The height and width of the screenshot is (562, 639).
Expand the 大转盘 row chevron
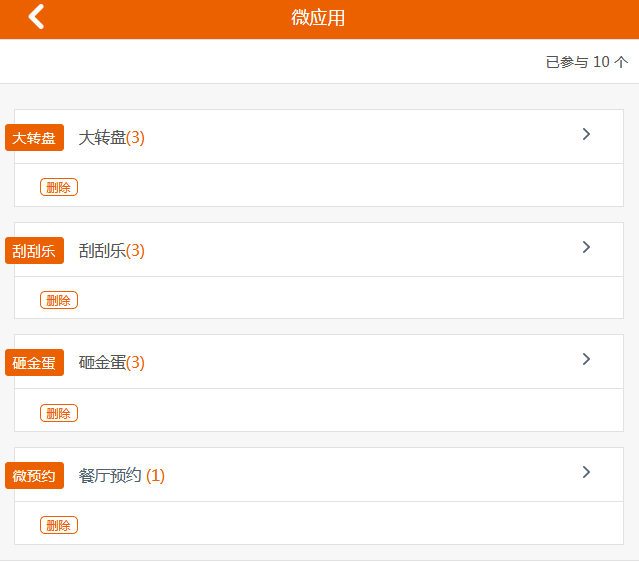pos(586,134)
